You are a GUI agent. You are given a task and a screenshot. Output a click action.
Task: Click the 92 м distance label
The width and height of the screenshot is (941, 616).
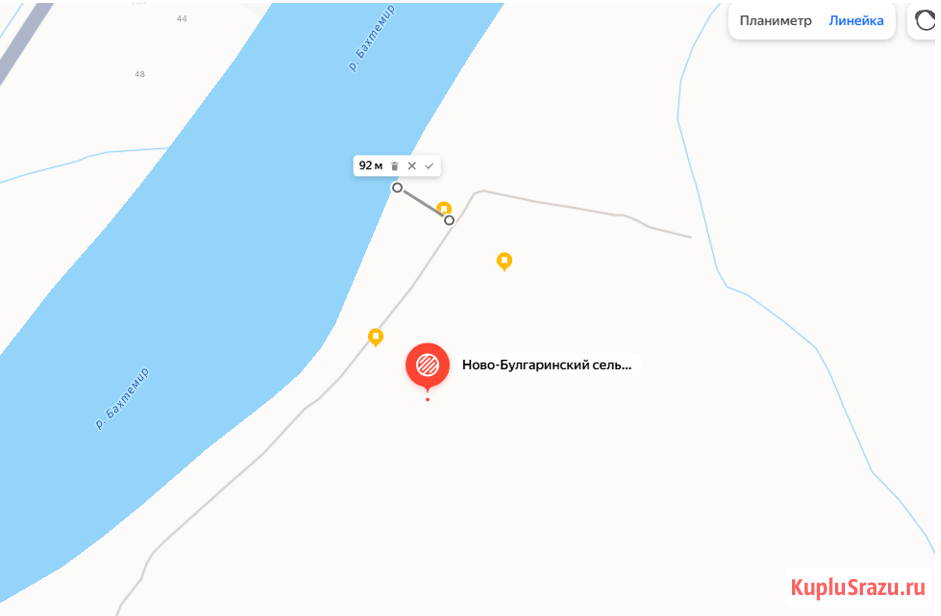click(x=370, y=166)
